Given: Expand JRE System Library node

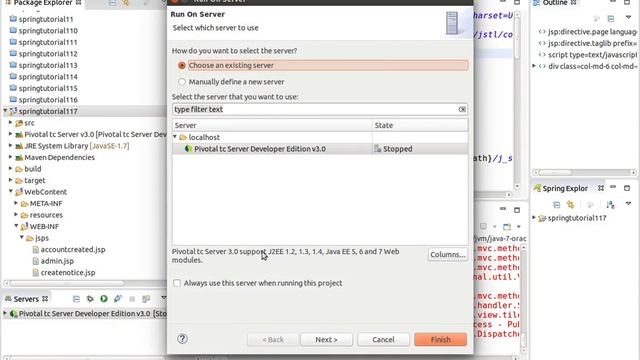Looking at the screenshot, I should pos(11,146).
